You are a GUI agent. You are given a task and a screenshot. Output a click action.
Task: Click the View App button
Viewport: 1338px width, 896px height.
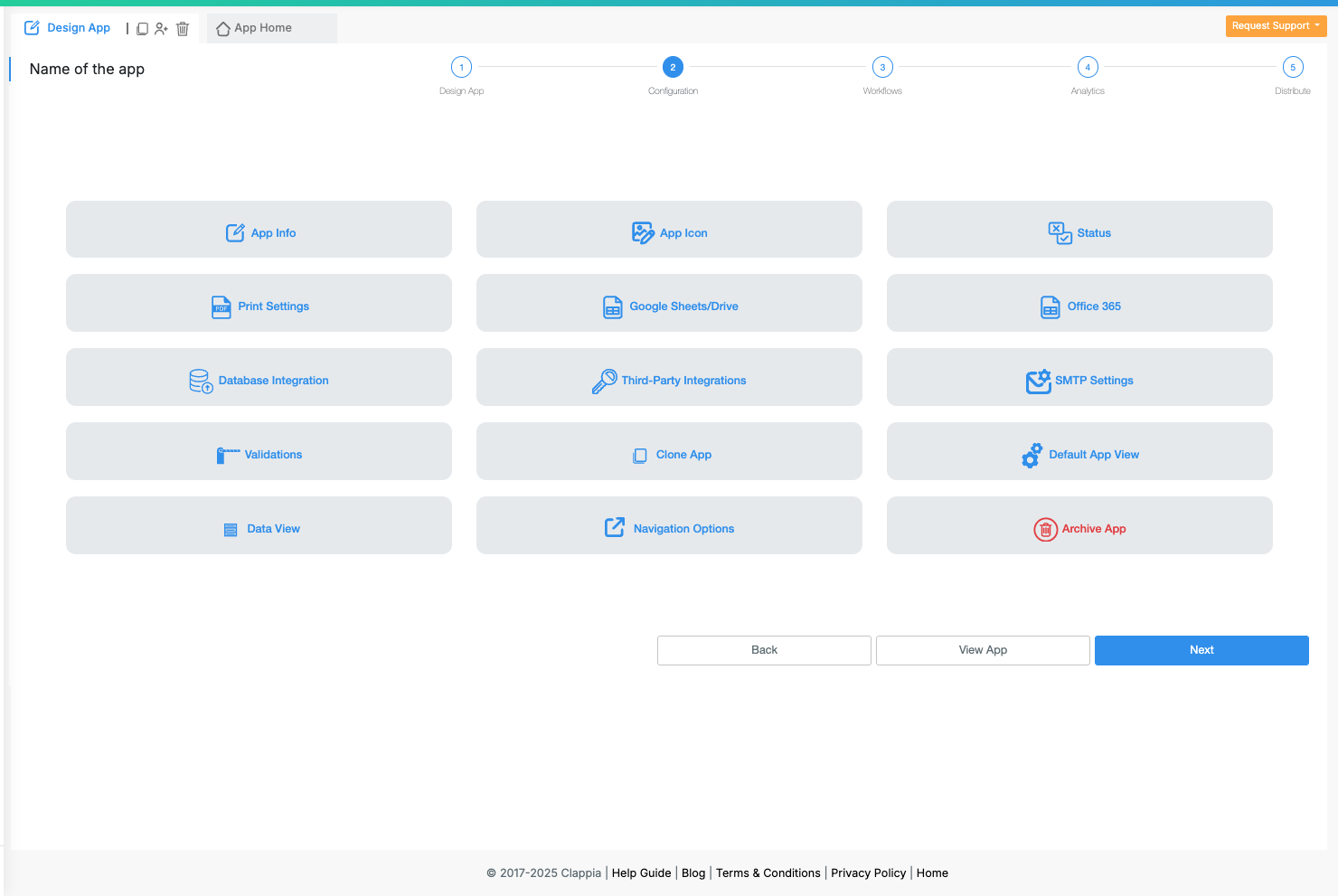point(983,650)
